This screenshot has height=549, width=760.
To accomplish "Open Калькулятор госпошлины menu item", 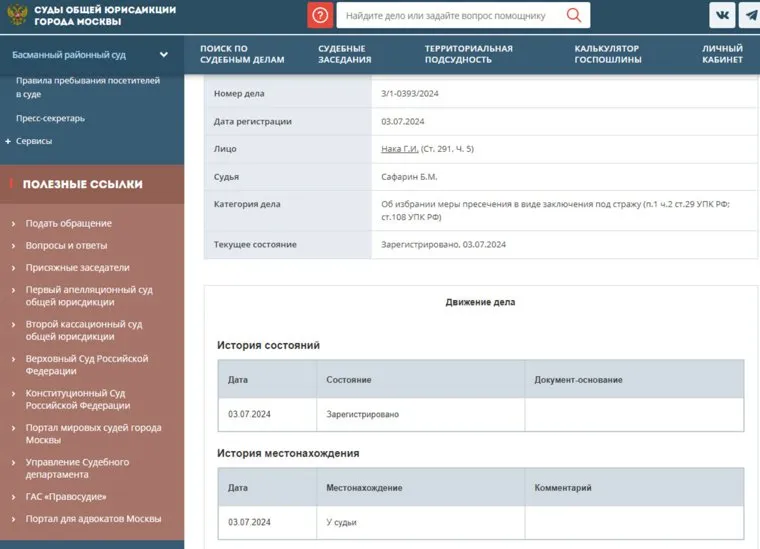I will click(606, 54).
